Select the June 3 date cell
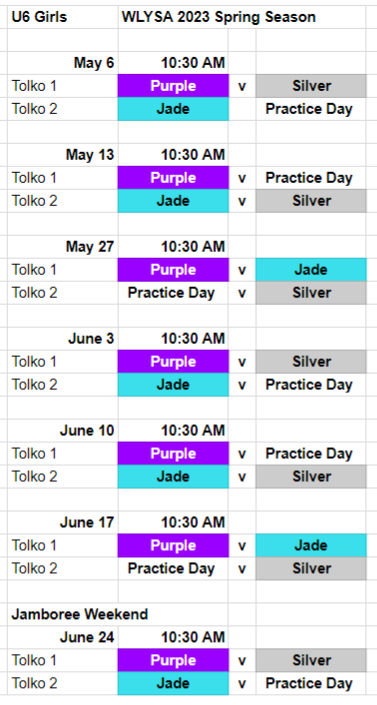The height and width of the screenshot is (705, 377). pos(63,338)
